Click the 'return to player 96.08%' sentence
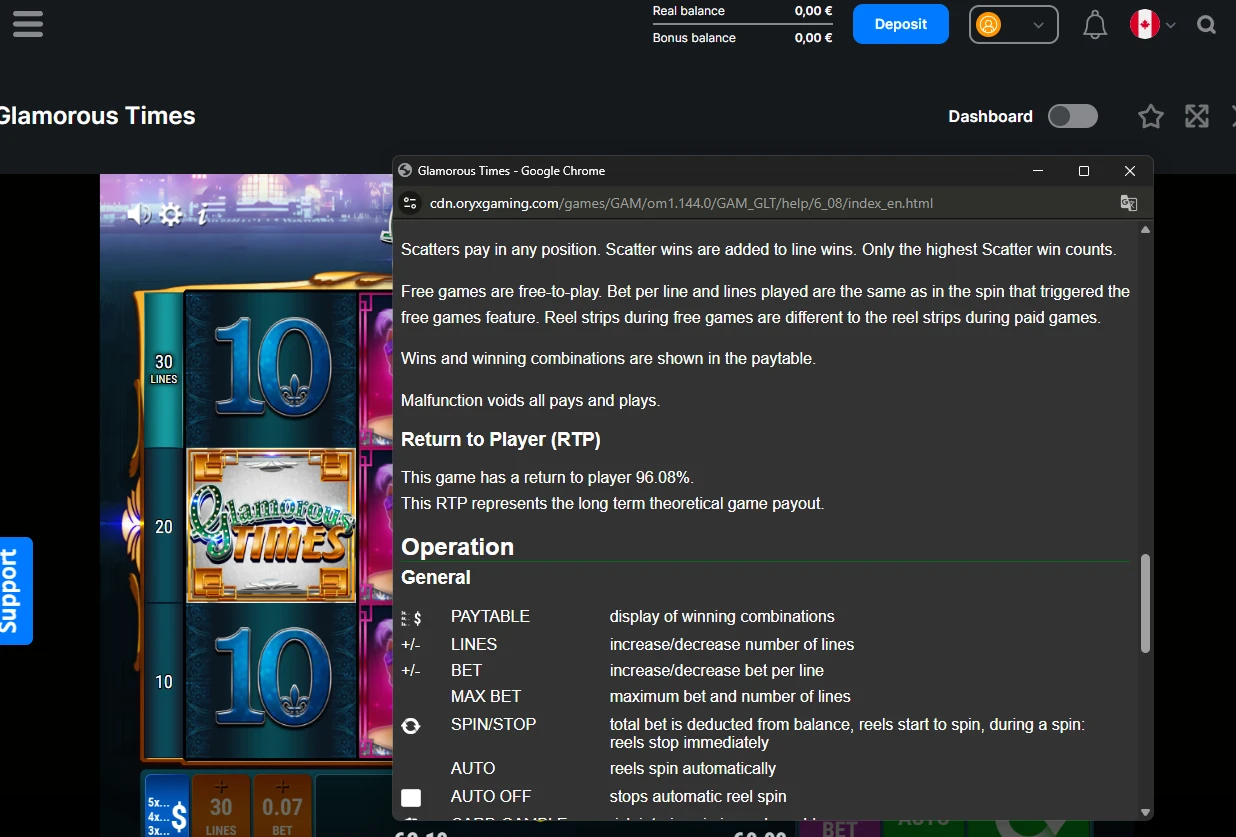The width and height of the screenshot is (1236, 837). (548, 478)
